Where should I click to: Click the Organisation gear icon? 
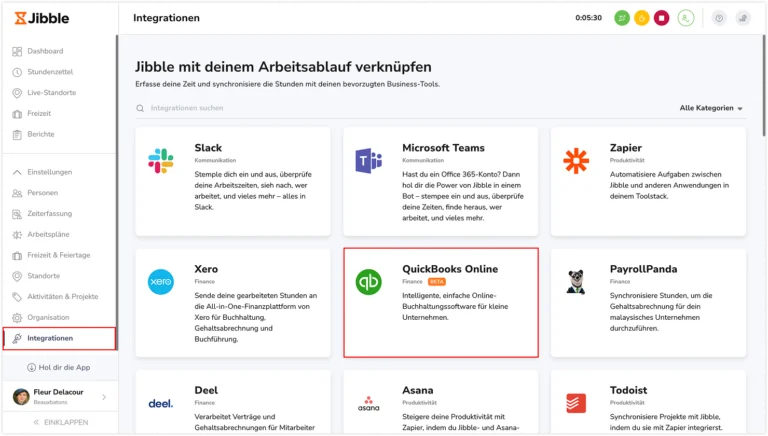tap(17, 317)
